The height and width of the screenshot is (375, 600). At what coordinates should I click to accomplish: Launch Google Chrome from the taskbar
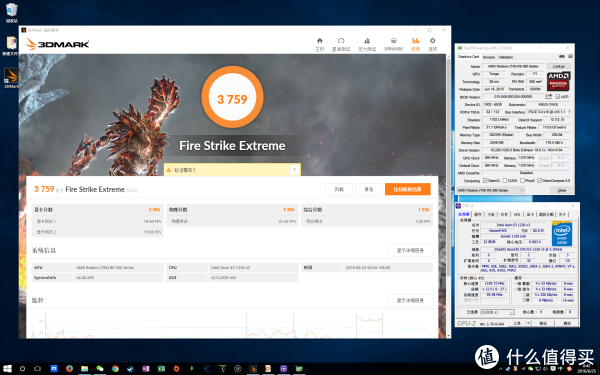point(115,369)
